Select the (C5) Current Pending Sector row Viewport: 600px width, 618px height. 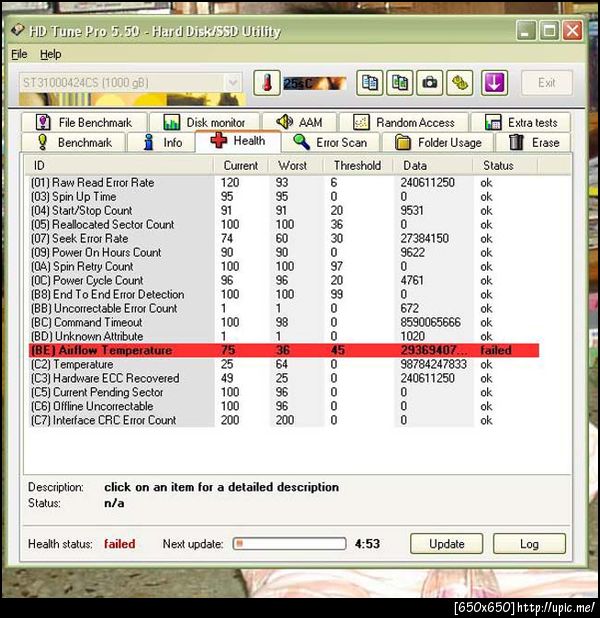pyautogui.click(x=284, y=392)
